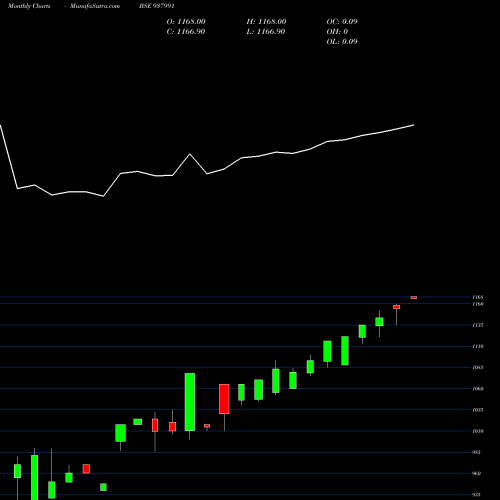Click the 935 price axis label
The height and width of the screenshot is (500, 500).
477,495
